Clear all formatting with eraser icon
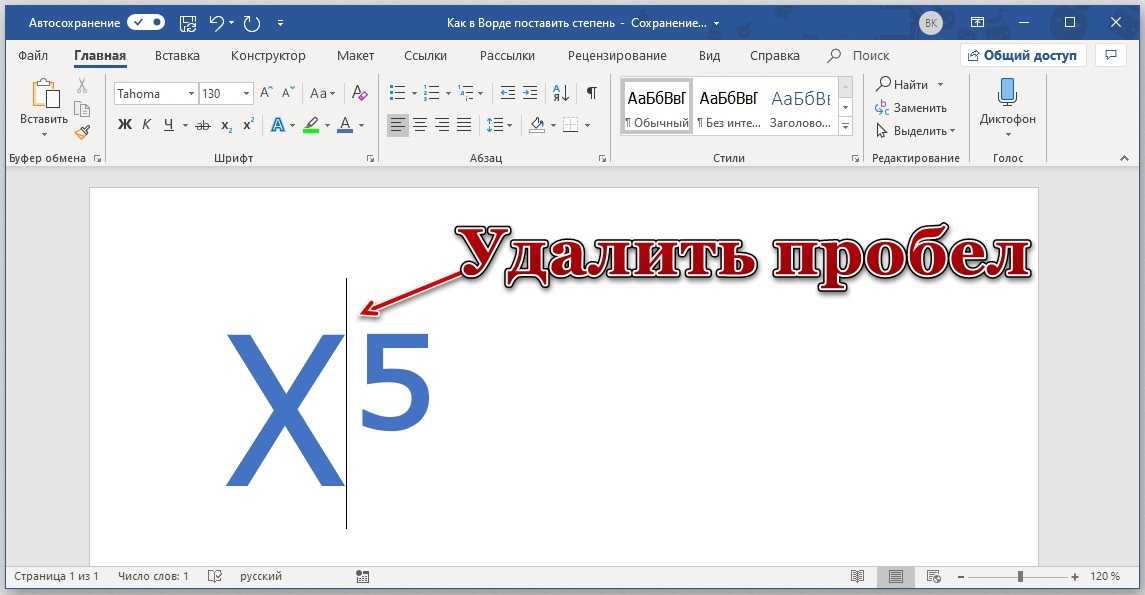The width and height of the screenshot is (1145, 595). pyautogui.click(x=360, y=93)
